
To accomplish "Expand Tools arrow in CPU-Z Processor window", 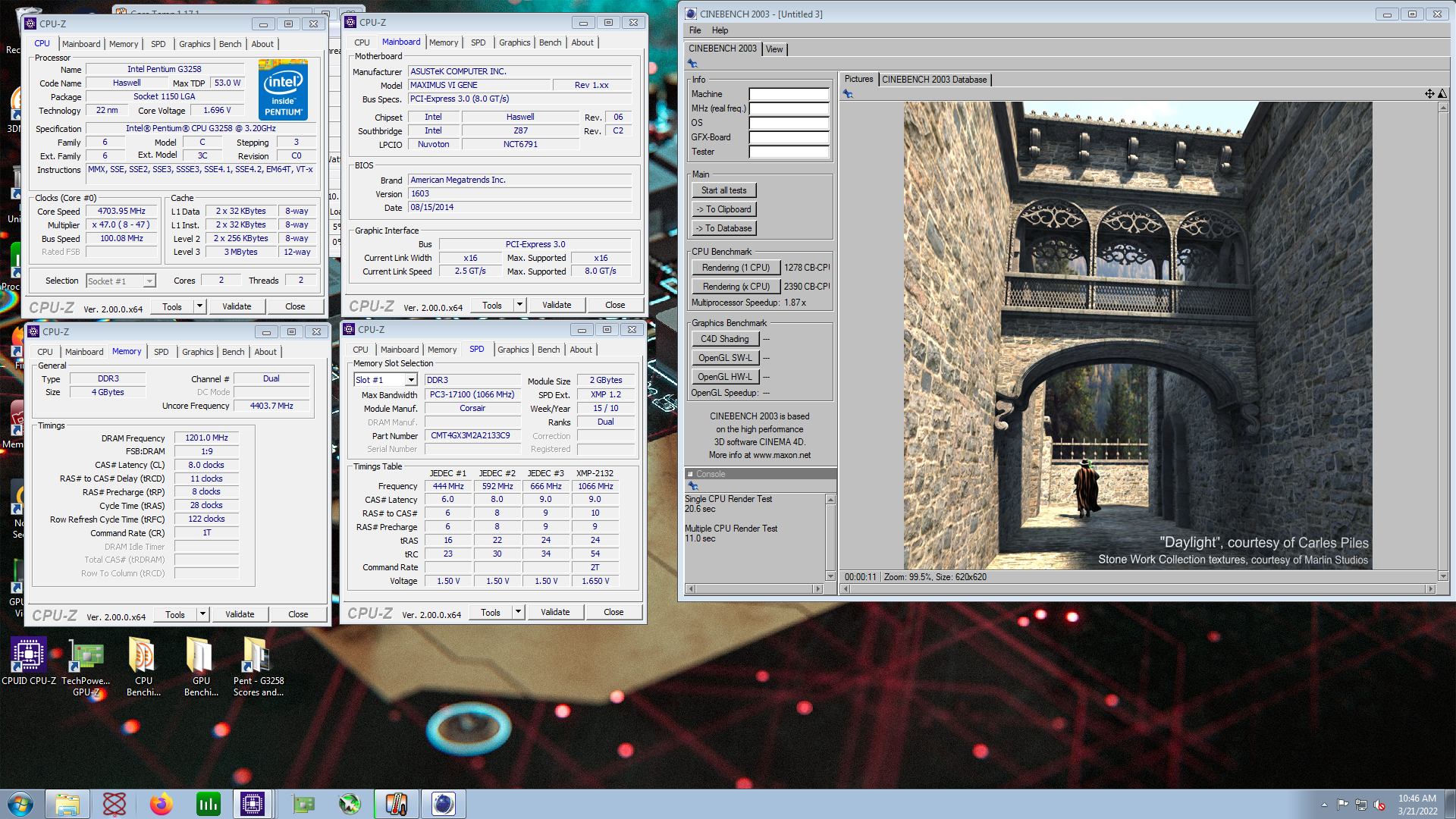I will pos(200,306).
